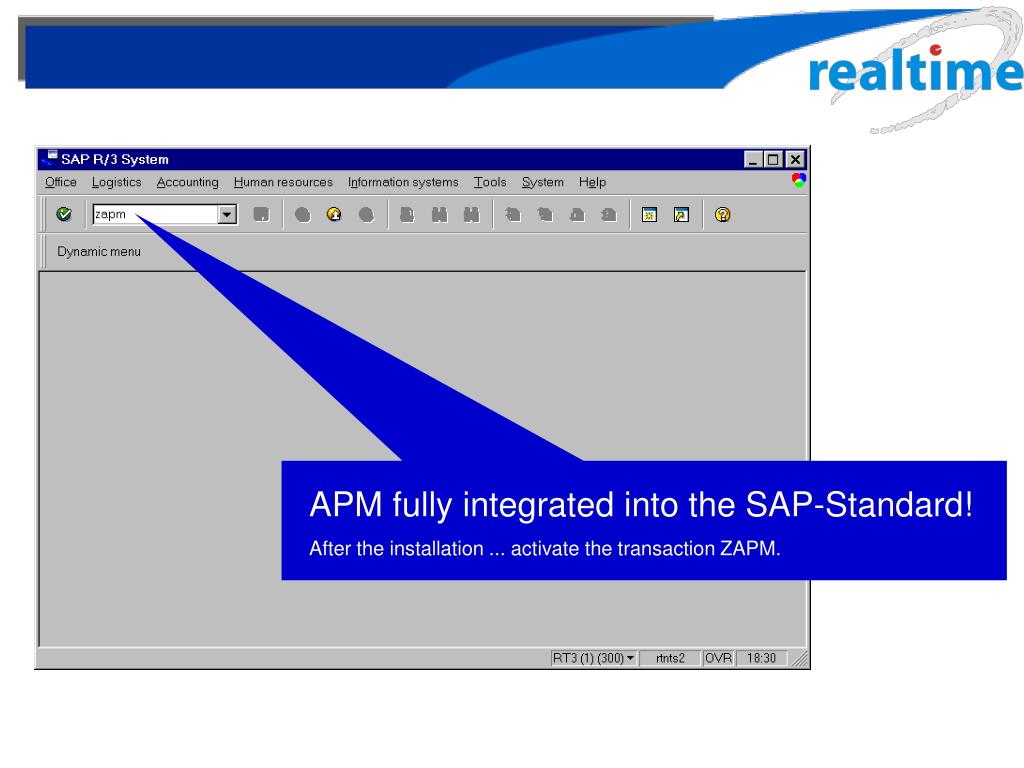Click the window resize grip in the status bar corner
Image resolution: width=1024 pixels, height=768 pixels.
coord(800,659)
